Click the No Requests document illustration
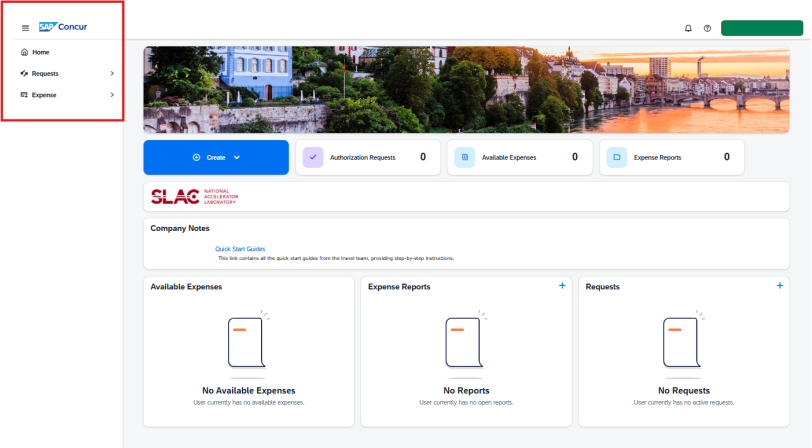 pyautogui.click(x=684, y=343)
